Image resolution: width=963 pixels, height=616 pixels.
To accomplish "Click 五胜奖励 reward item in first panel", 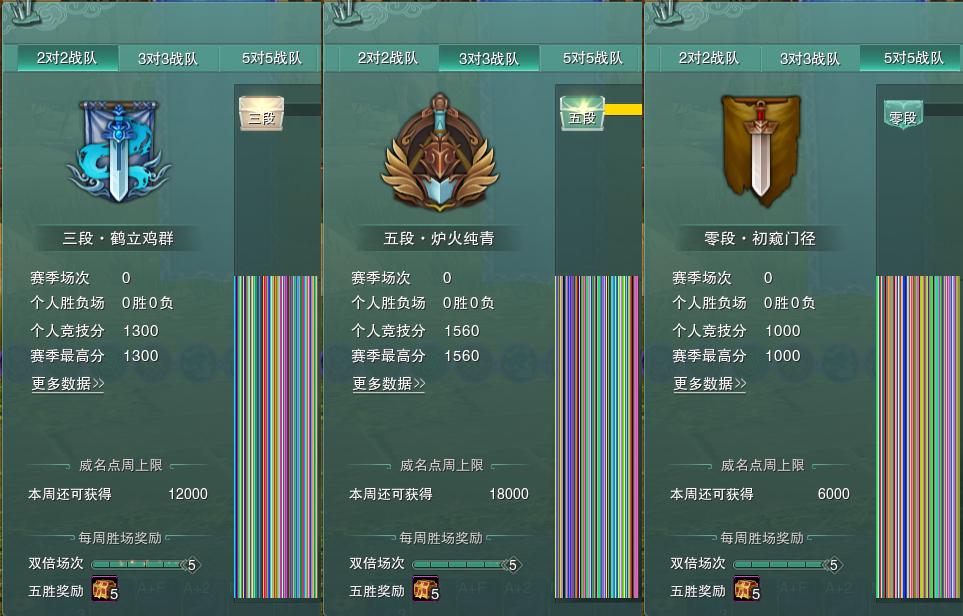I will [104, 588].
